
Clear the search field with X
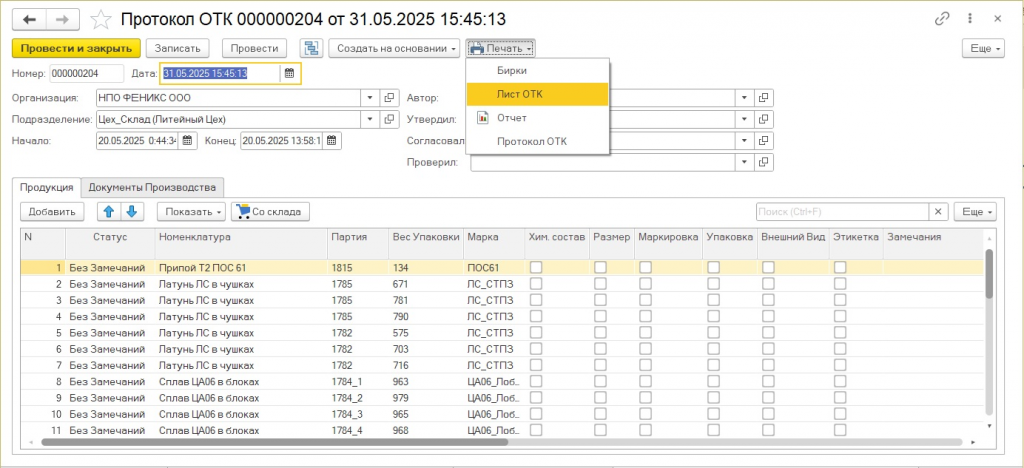(938, 211)
